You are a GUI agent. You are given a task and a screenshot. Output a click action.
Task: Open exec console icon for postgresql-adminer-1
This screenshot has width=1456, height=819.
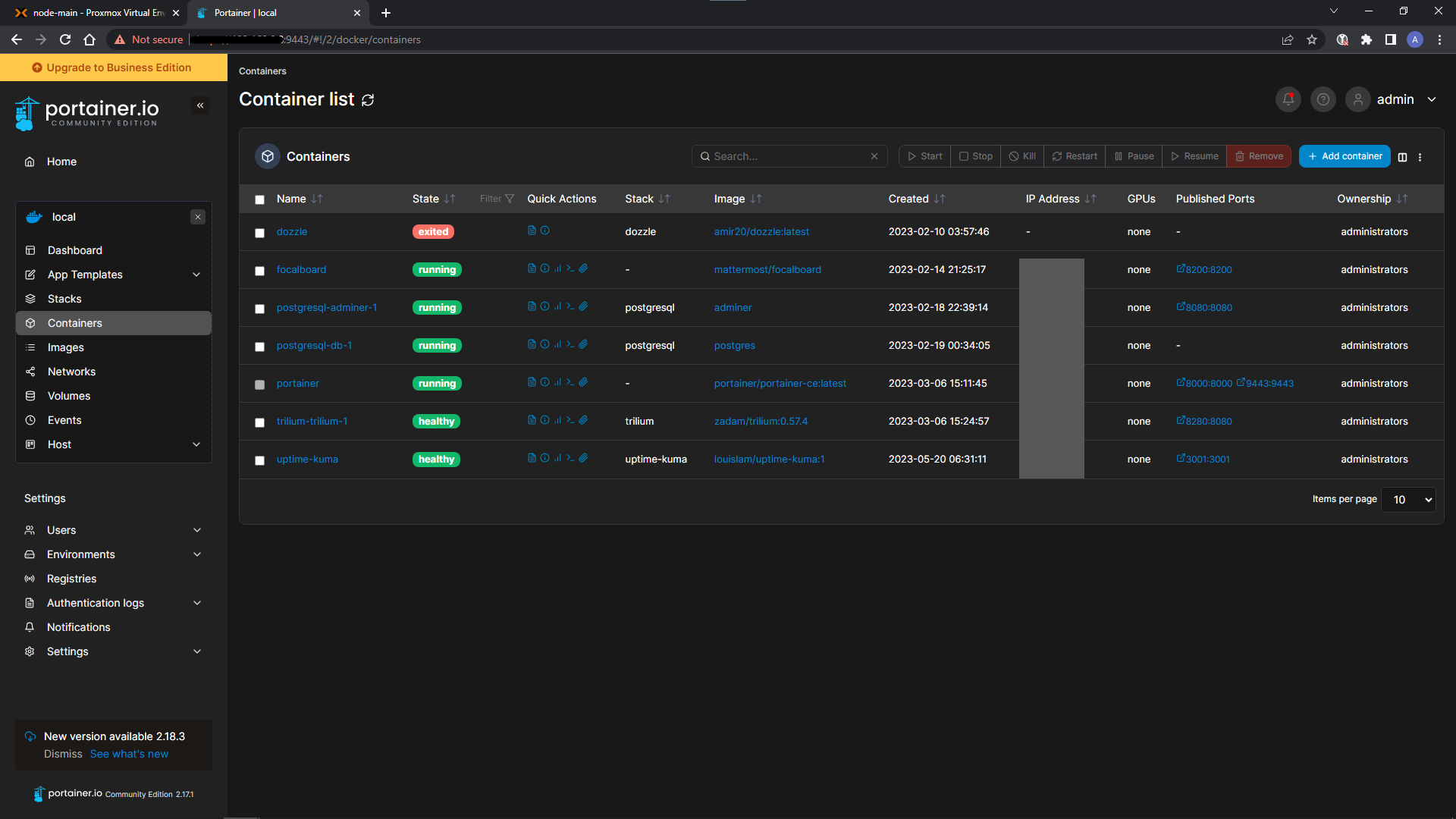click(x=570, y=306)
